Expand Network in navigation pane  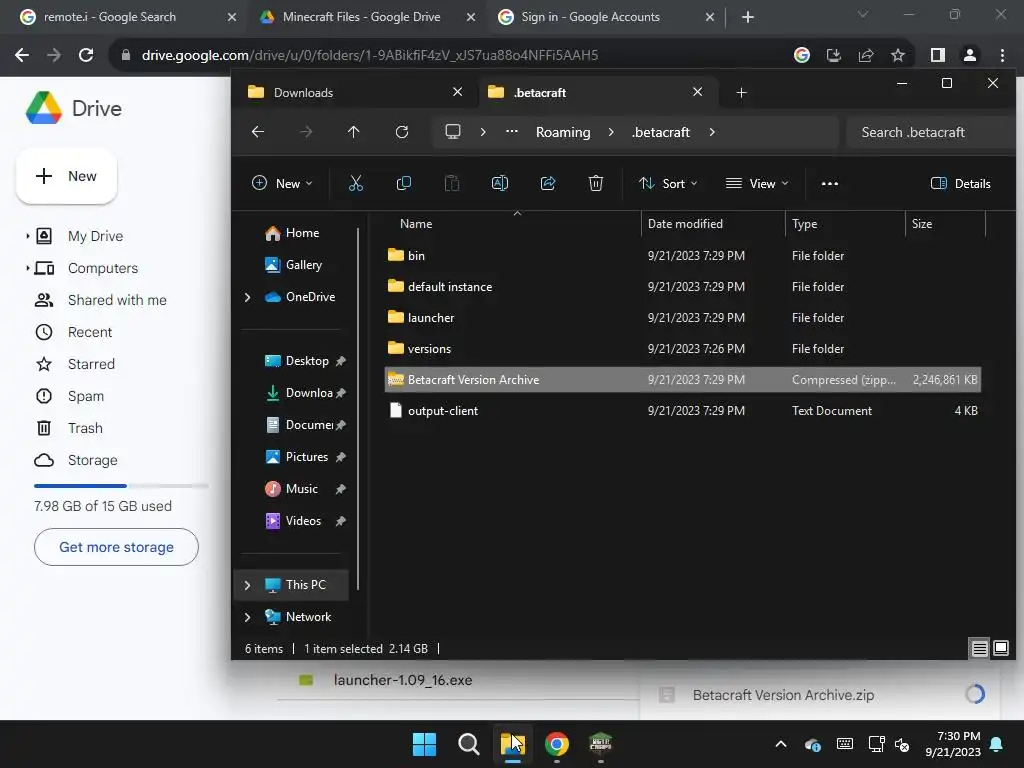click(248, 617)
